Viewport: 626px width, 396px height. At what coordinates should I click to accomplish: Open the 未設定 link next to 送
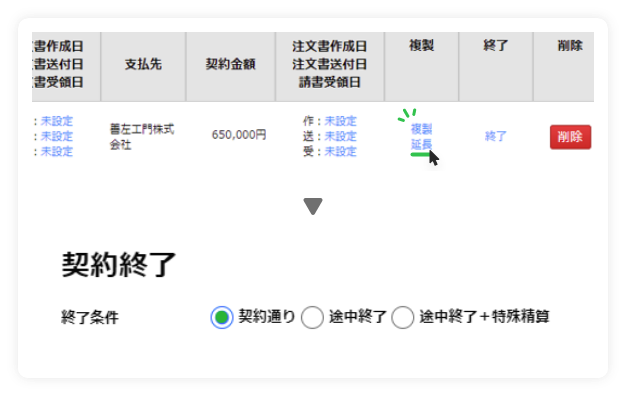[x=340, y=136]
